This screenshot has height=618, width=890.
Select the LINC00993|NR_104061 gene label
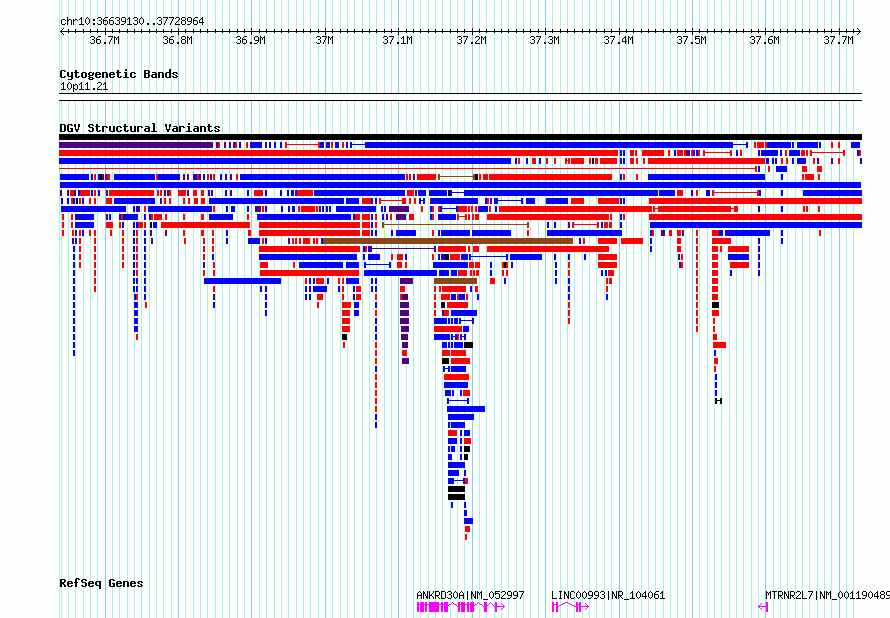pyautogui.click(x=608, y=595)
